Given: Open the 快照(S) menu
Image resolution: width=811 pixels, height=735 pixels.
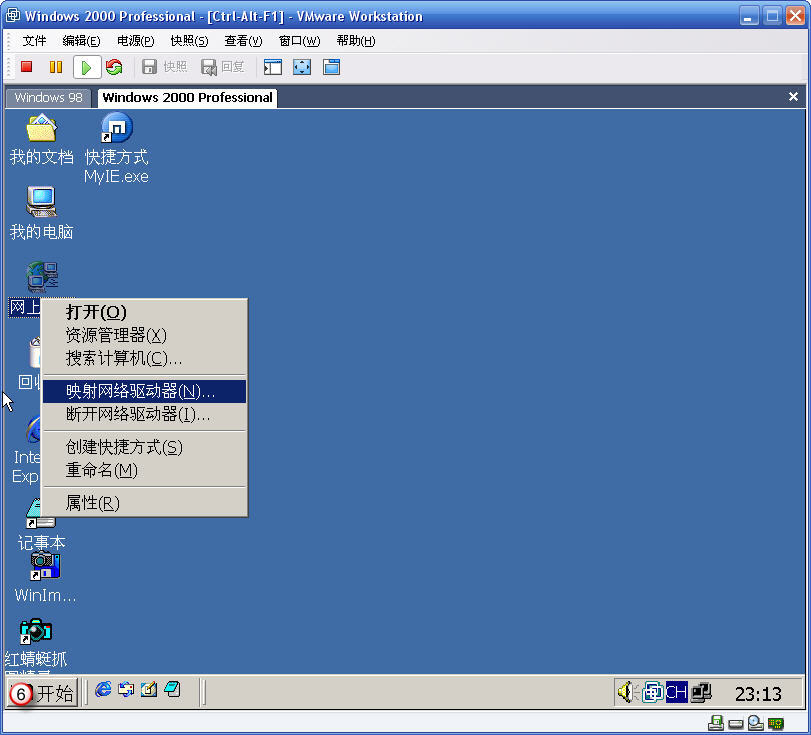Looking at the screenshot, I should click(x=189, y=40).
